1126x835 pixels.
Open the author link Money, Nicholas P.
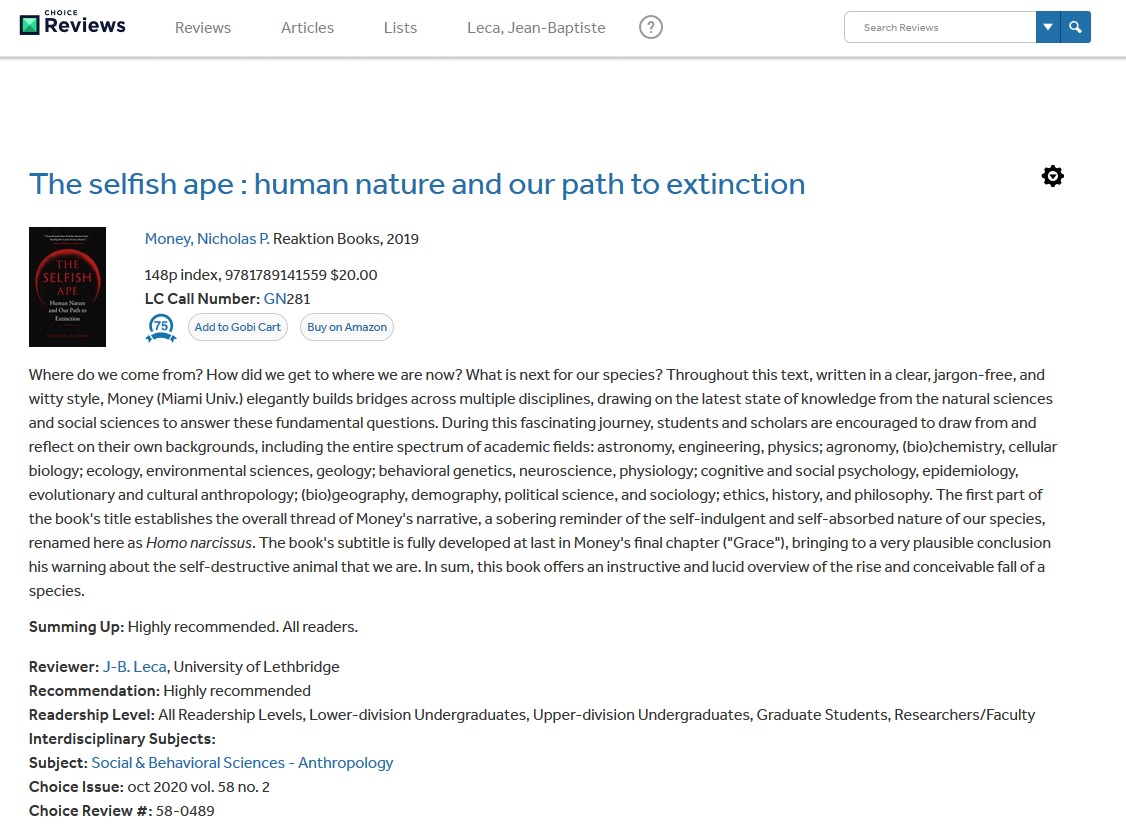207,239
